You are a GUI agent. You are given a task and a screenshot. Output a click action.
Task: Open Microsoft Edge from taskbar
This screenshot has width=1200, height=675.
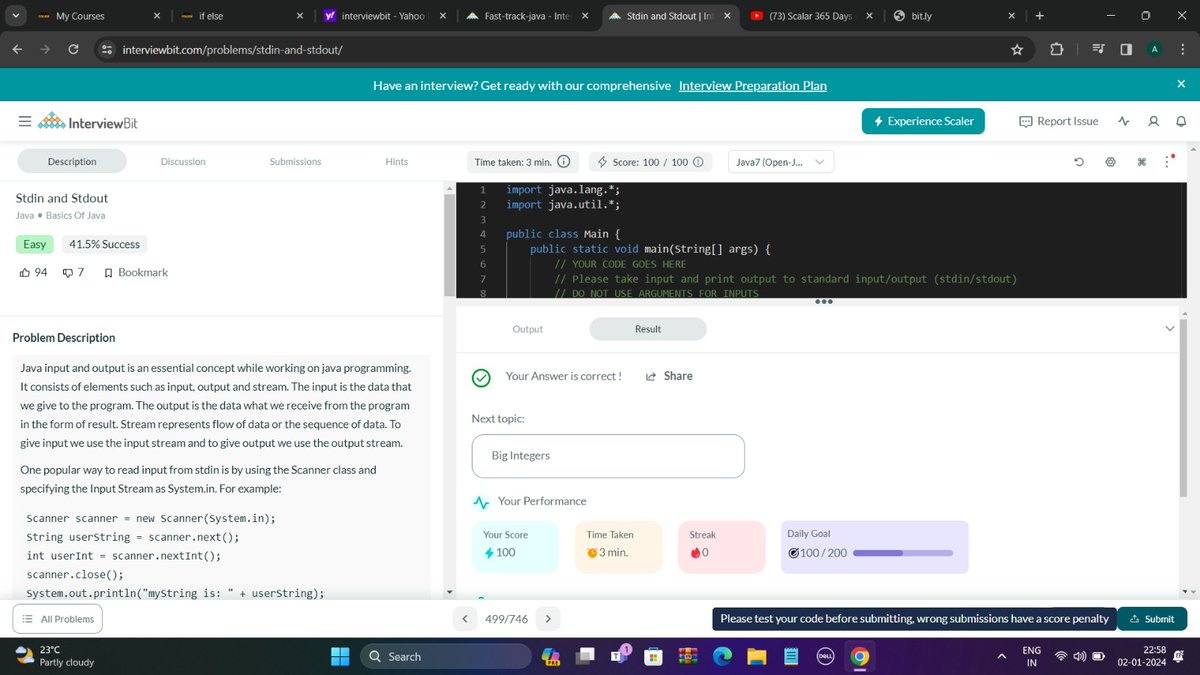(722, 656)
